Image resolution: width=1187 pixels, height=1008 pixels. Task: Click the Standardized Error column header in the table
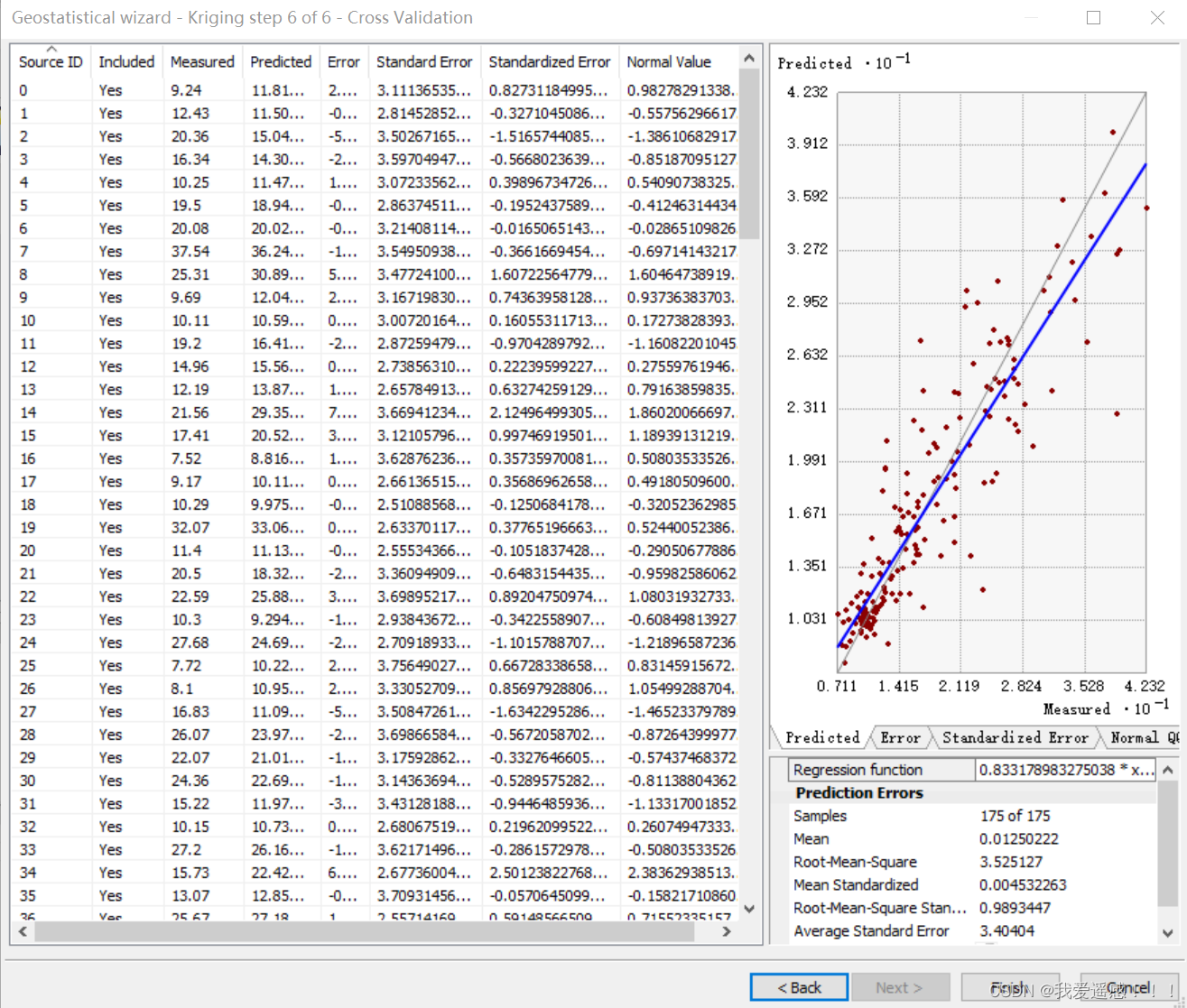(x=550, y=61)
